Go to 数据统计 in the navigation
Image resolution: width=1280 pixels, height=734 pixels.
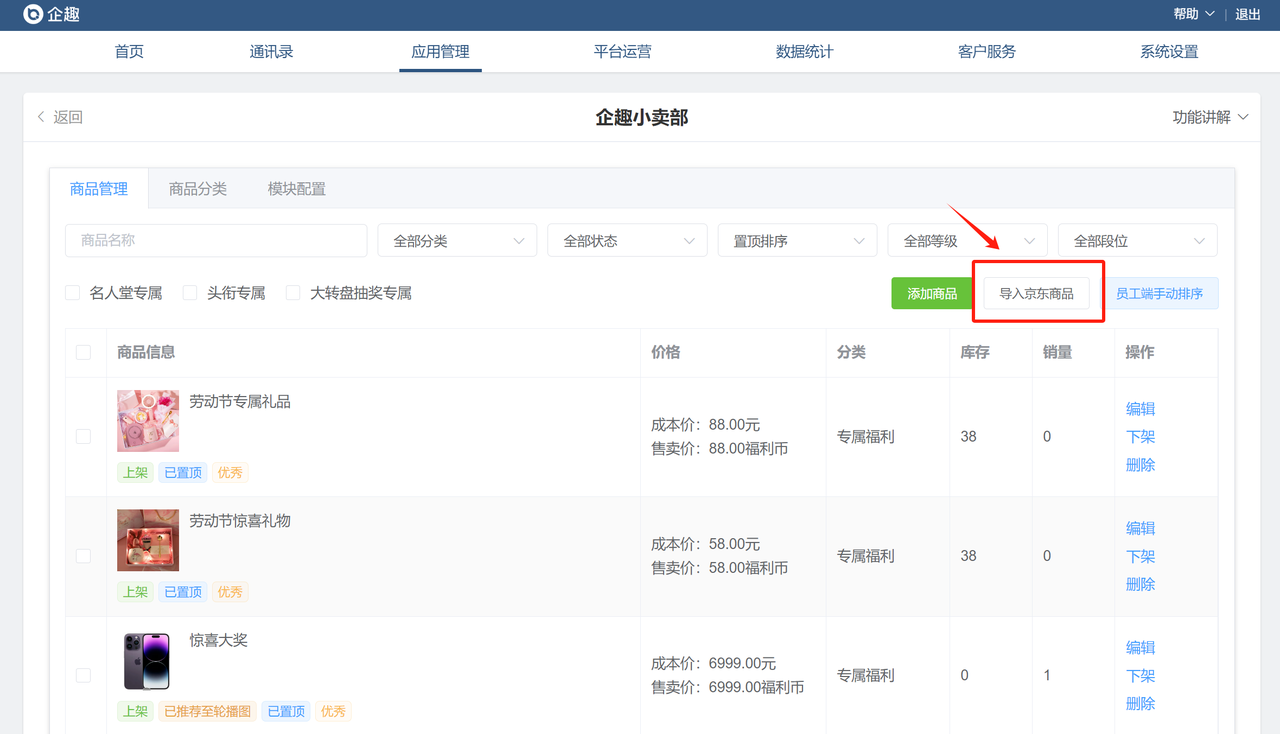click(x=804, y=52)
